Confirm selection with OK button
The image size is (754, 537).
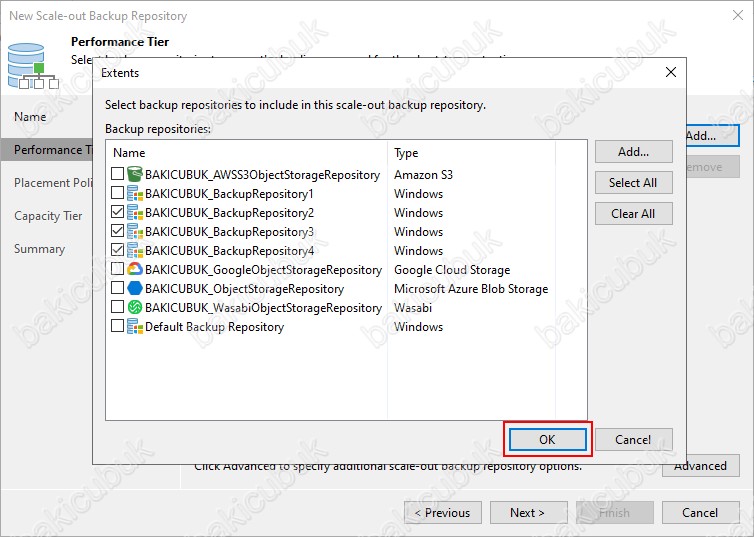coord(548,439)
